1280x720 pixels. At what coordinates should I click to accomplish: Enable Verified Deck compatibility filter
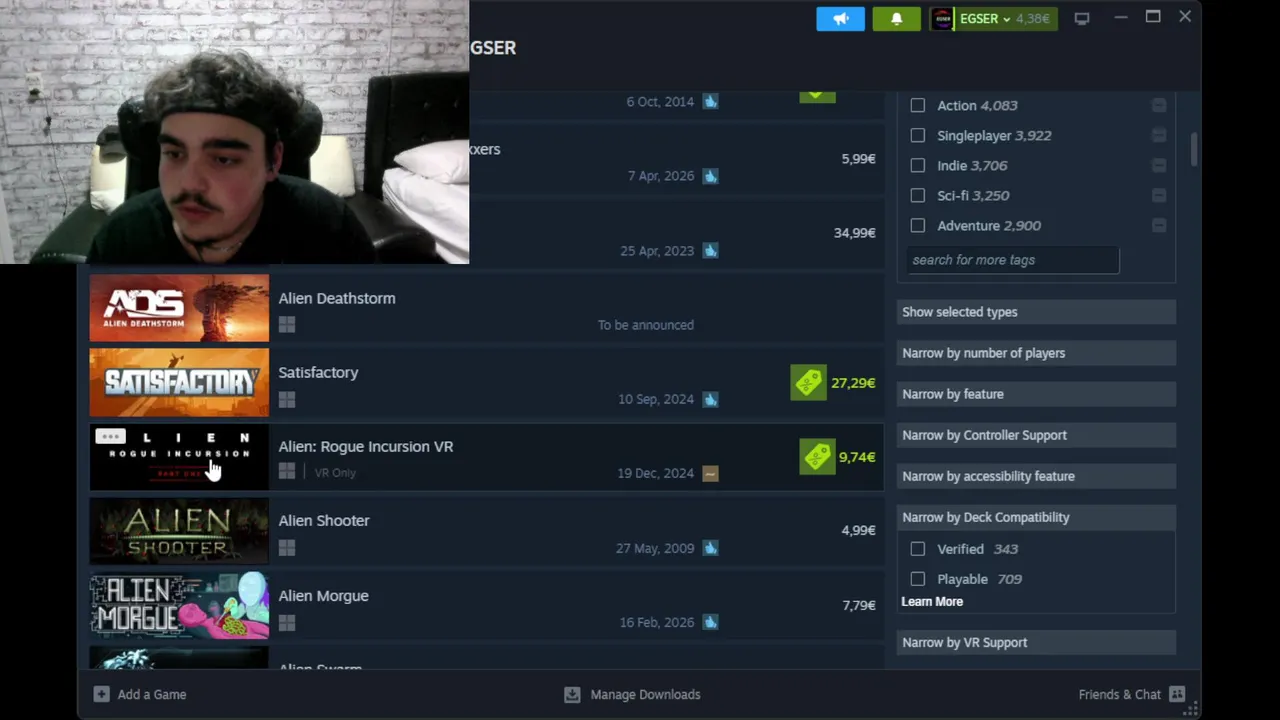[918, 549]
